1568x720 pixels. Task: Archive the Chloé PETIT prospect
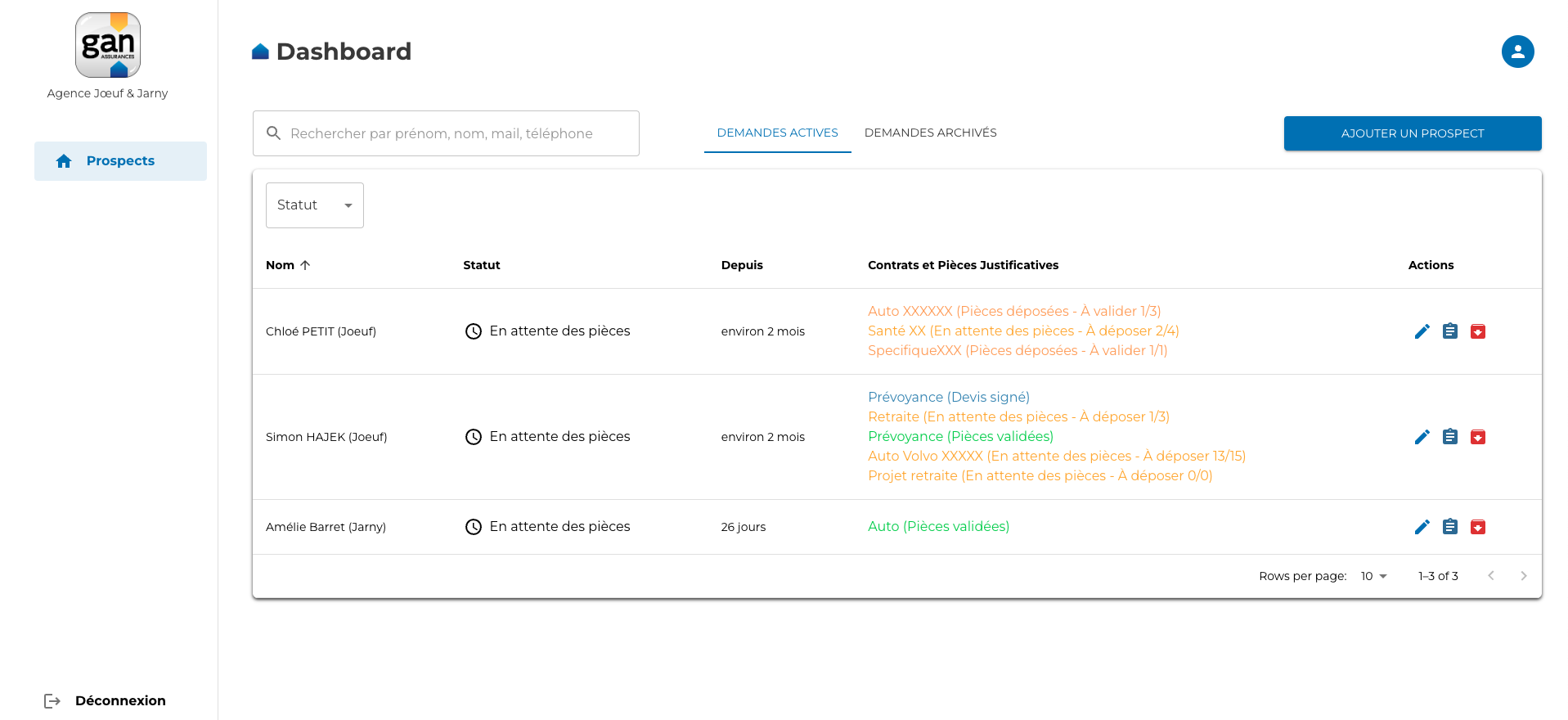[1477, 331]
